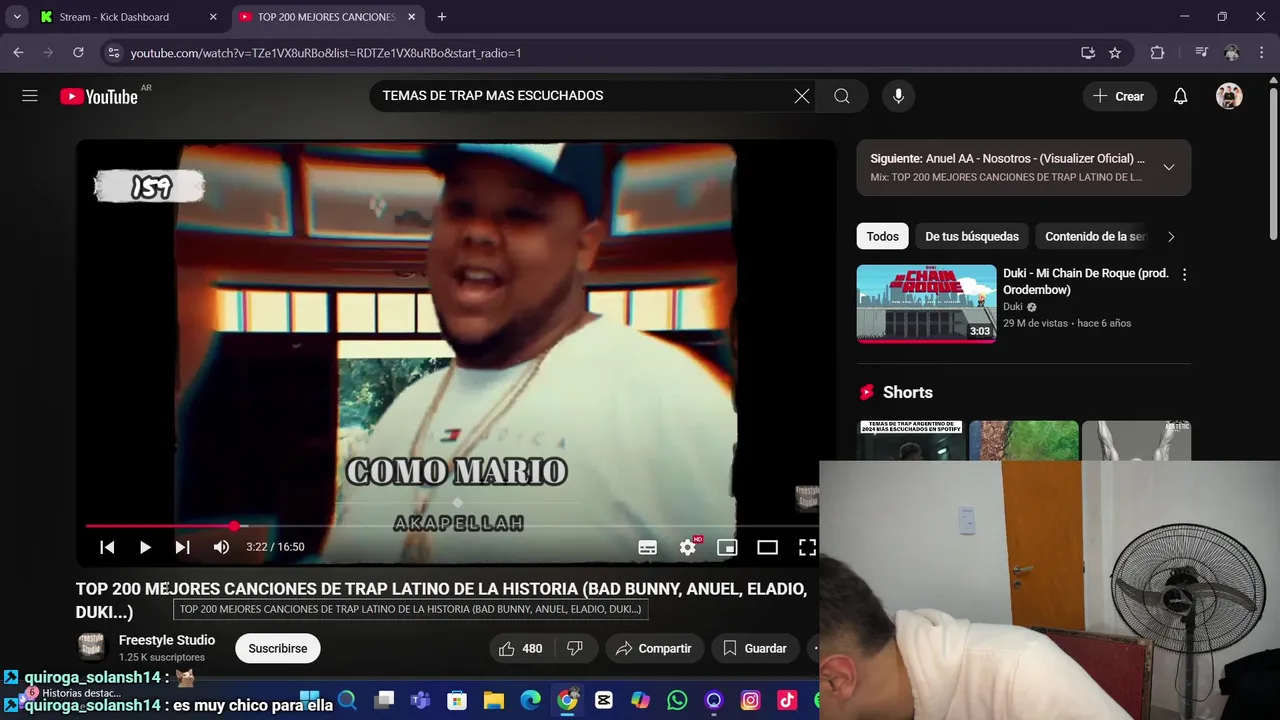This screenshot has width=1280, height=720.
Task: Run search with magnifier button
Action: click(x=842, y=96)
